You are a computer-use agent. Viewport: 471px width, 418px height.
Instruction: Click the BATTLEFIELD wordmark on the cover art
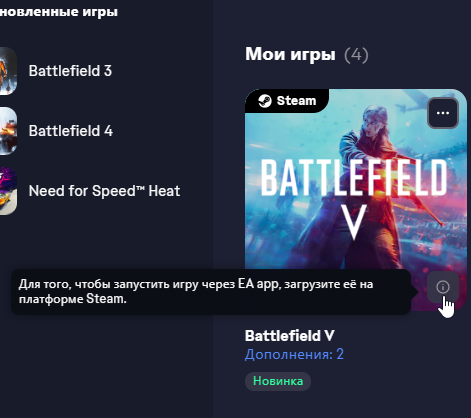click(353, 178)
